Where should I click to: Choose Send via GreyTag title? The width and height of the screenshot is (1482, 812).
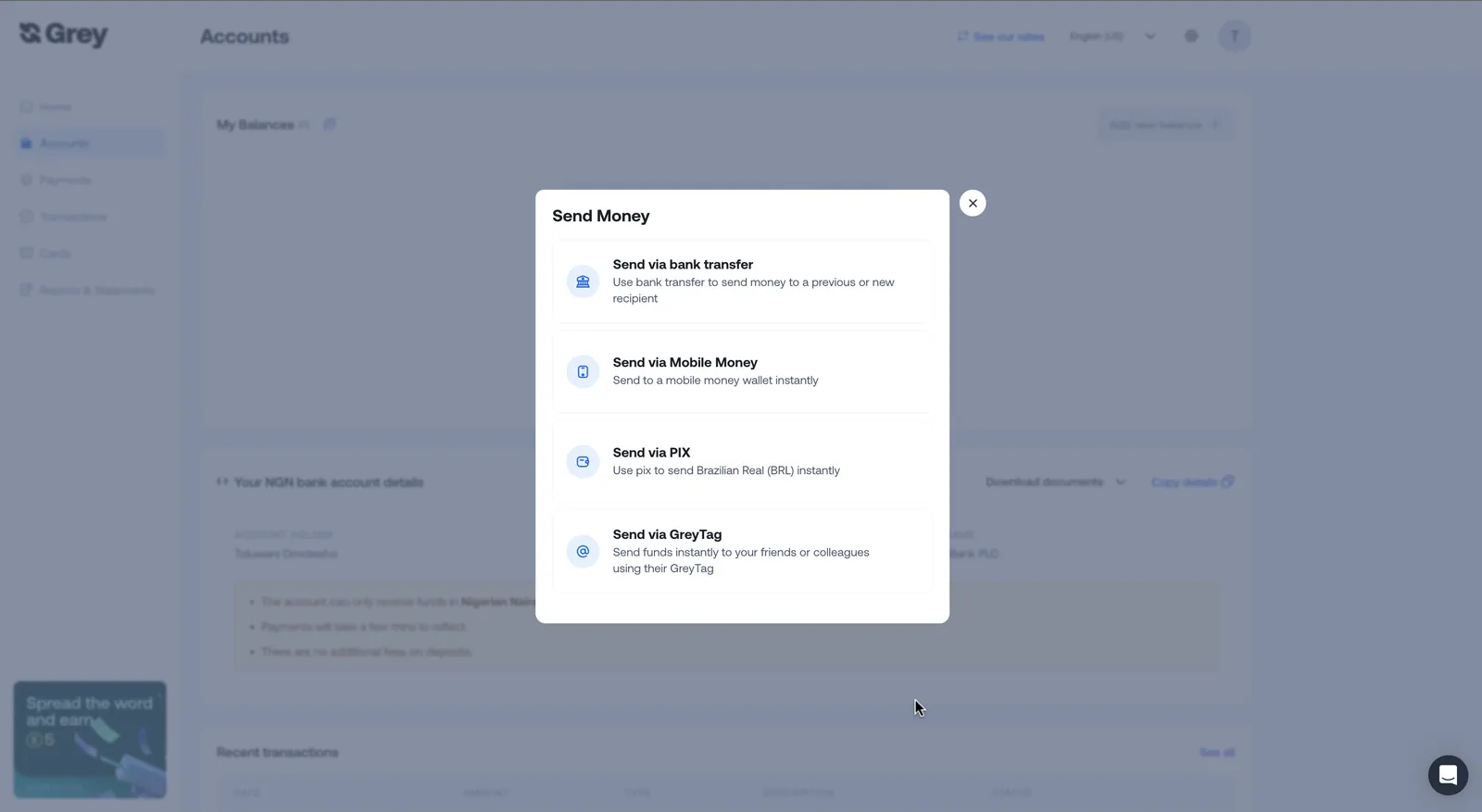(x=667, y=534)
